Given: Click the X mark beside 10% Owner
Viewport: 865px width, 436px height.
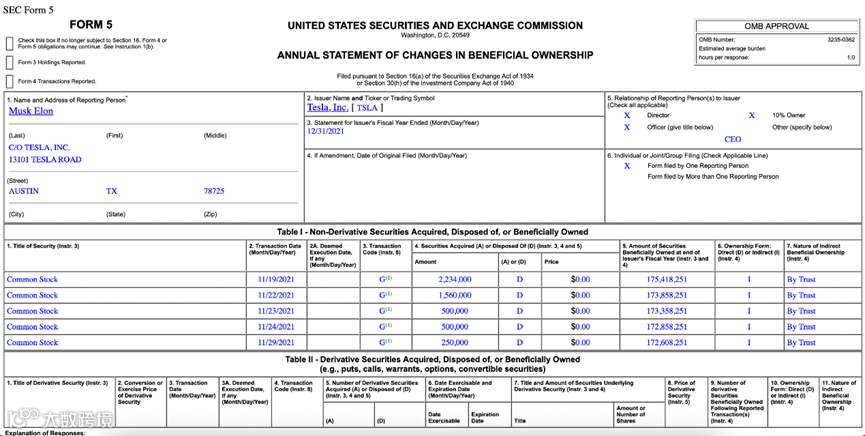Looking at the screenshot, I should 751,115.
